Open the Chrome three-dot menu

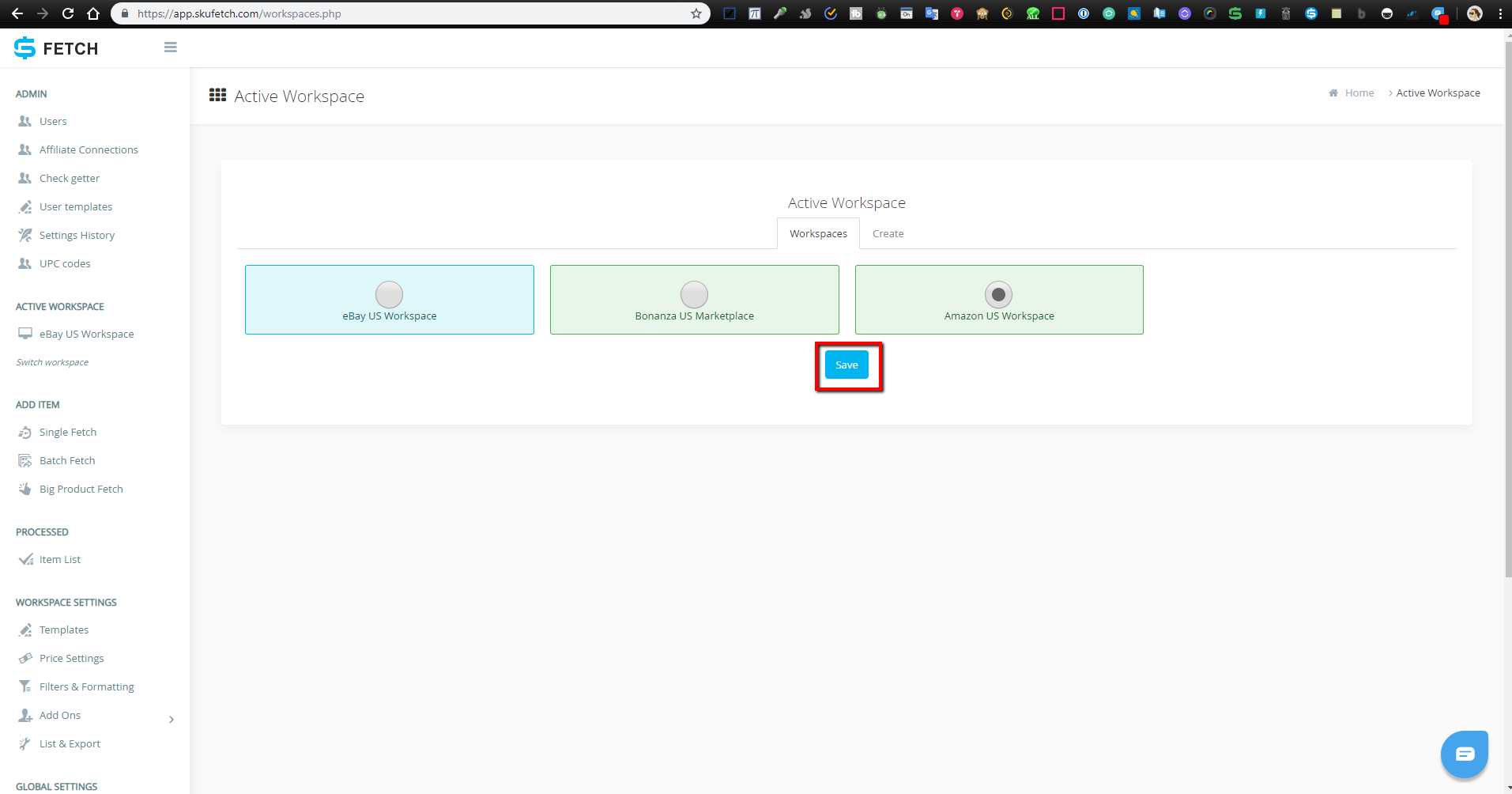1500,13
